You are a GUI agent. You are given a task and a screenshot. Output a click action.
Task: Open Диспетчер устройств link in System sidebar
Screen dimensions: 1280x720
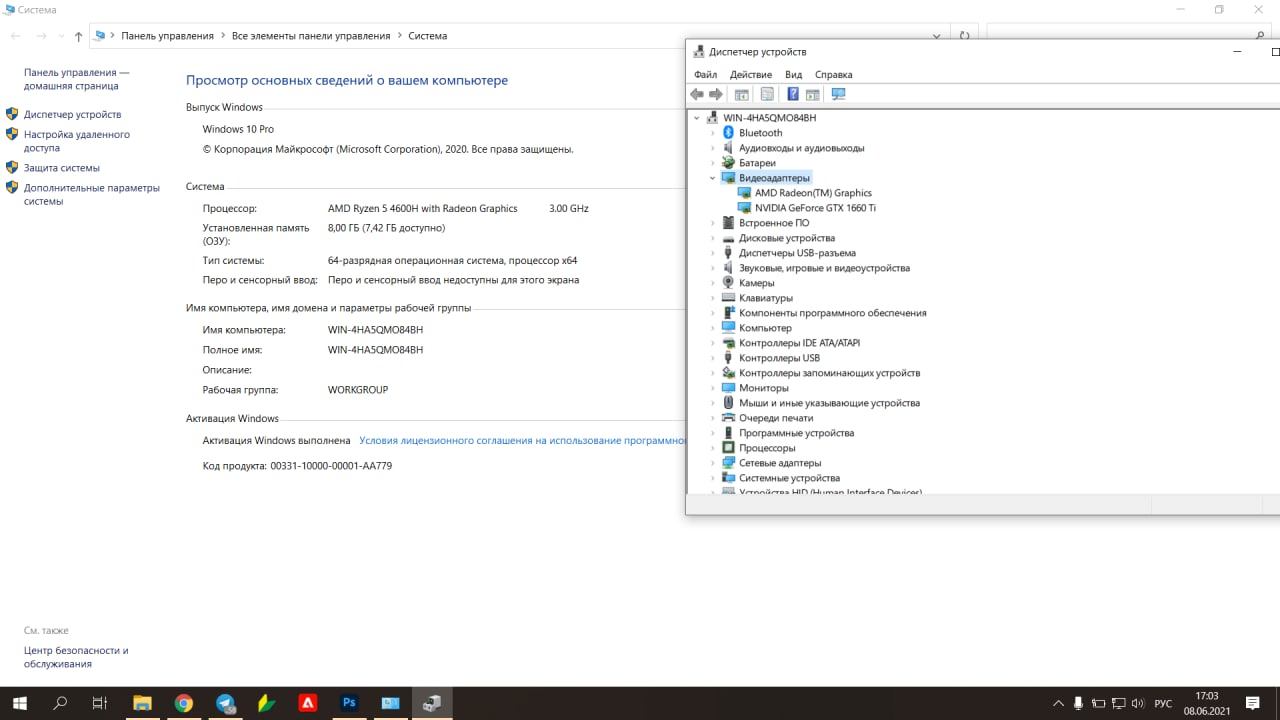pos(72,115)
